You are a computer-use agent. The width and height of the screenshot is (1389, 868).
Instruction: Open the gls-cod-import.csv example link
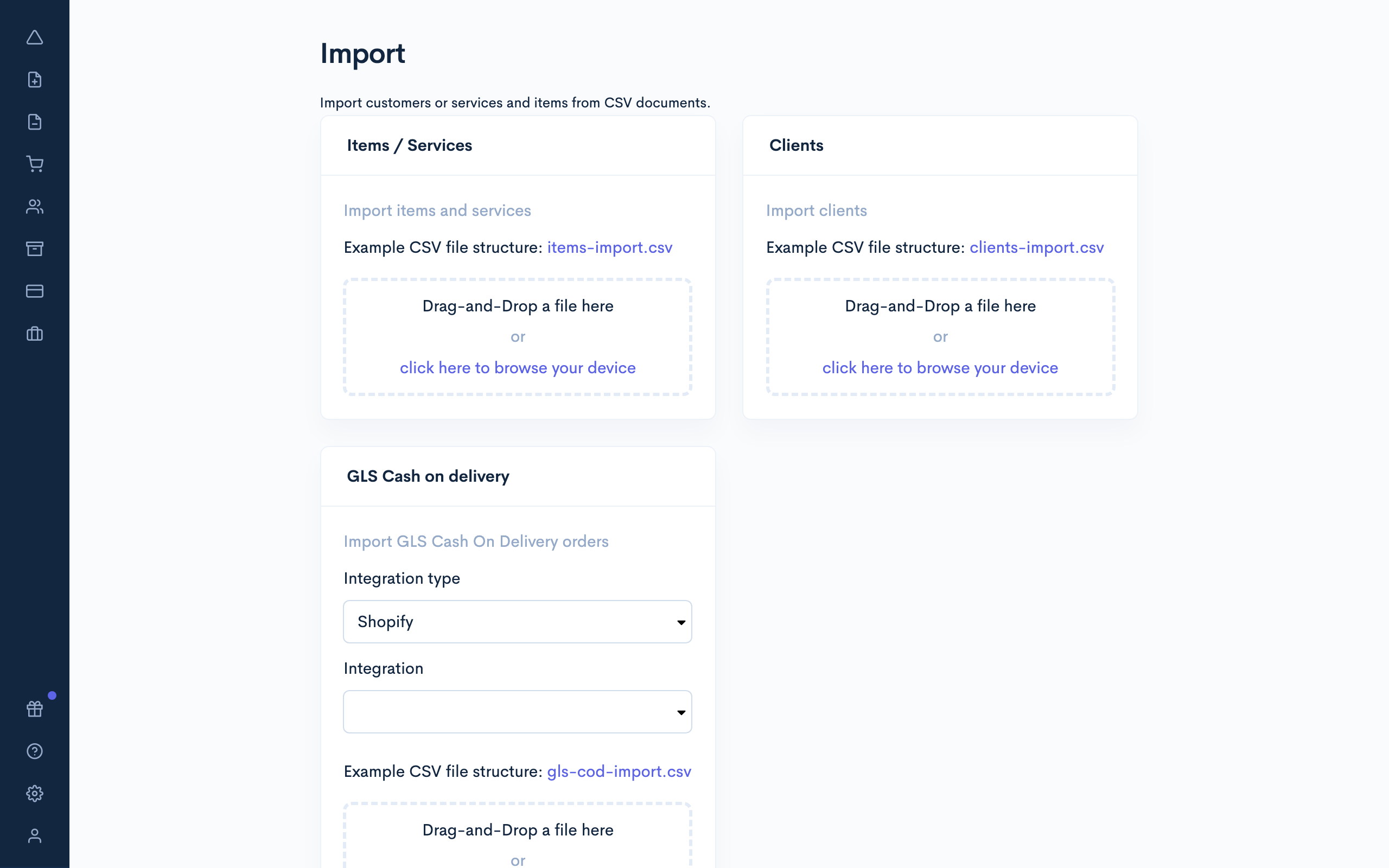click(618, 771)
